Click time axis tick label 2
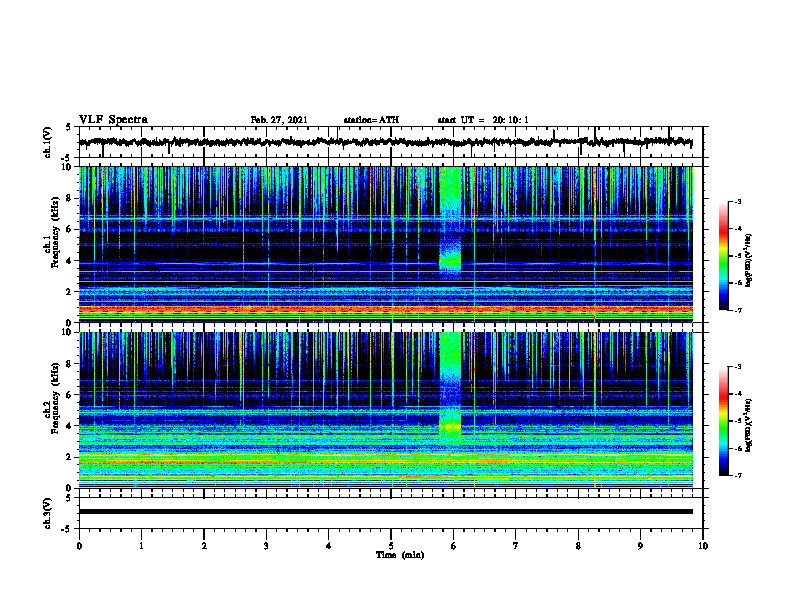The width and height of the screenshot is (792, 612). point(204,546)
